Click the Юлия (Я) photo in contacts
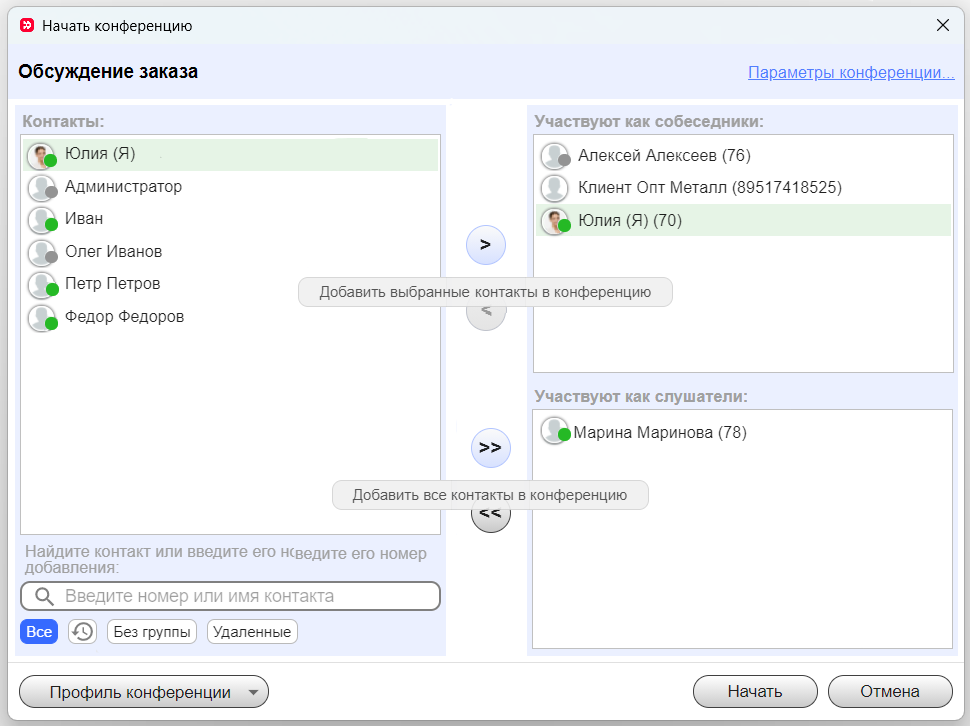Screen dimensions: 970x726 point(42,155)
